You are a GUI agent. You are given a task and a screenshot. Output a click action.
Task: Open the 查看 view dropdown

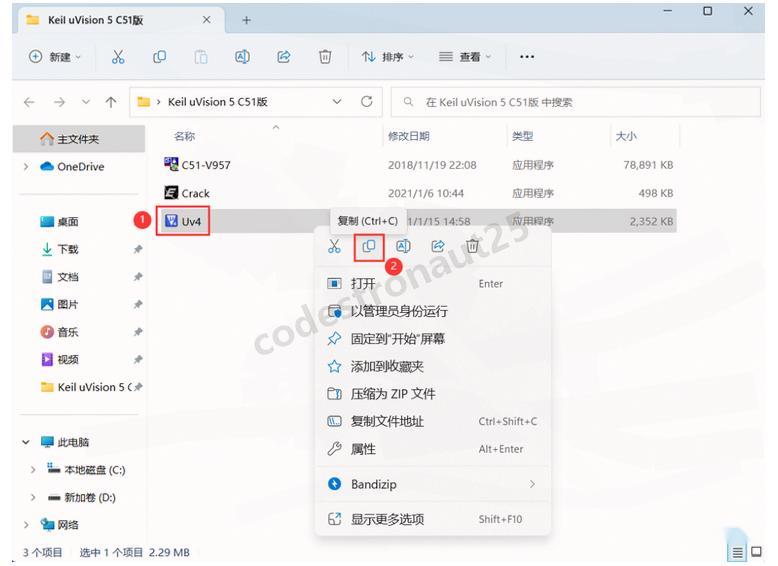click(465, 57)
